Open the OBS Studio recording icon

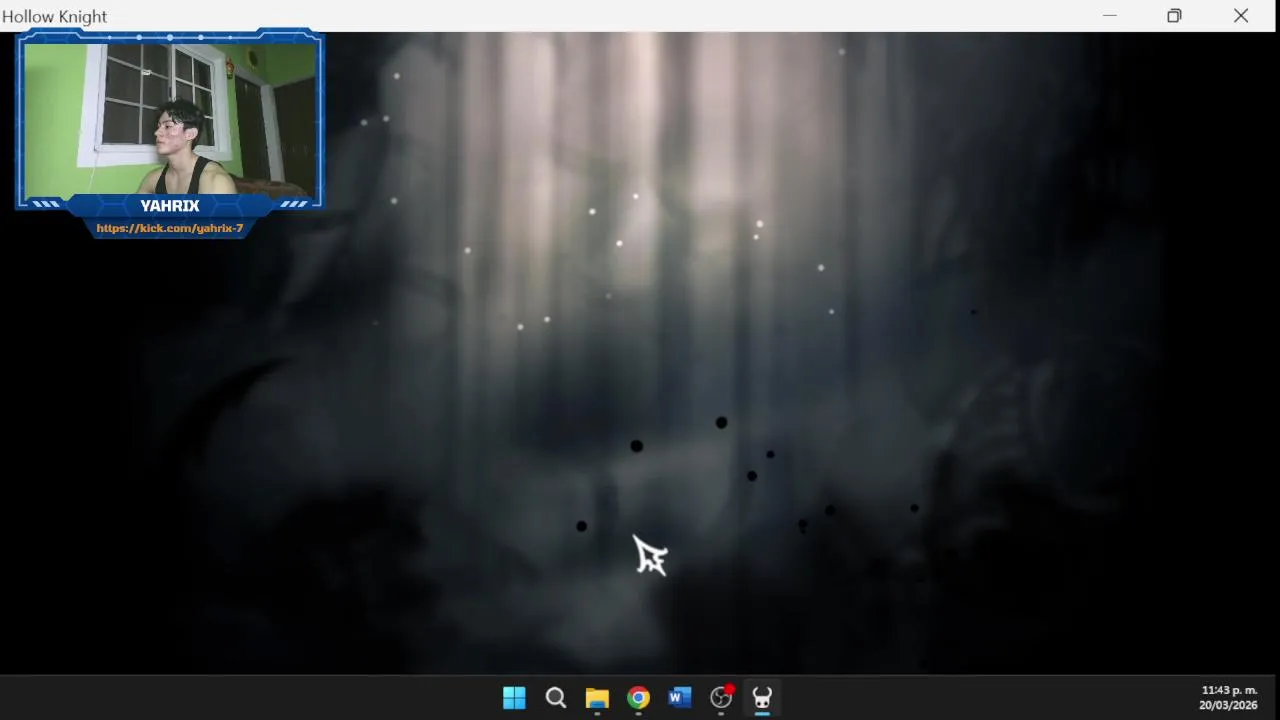point(722,698)
